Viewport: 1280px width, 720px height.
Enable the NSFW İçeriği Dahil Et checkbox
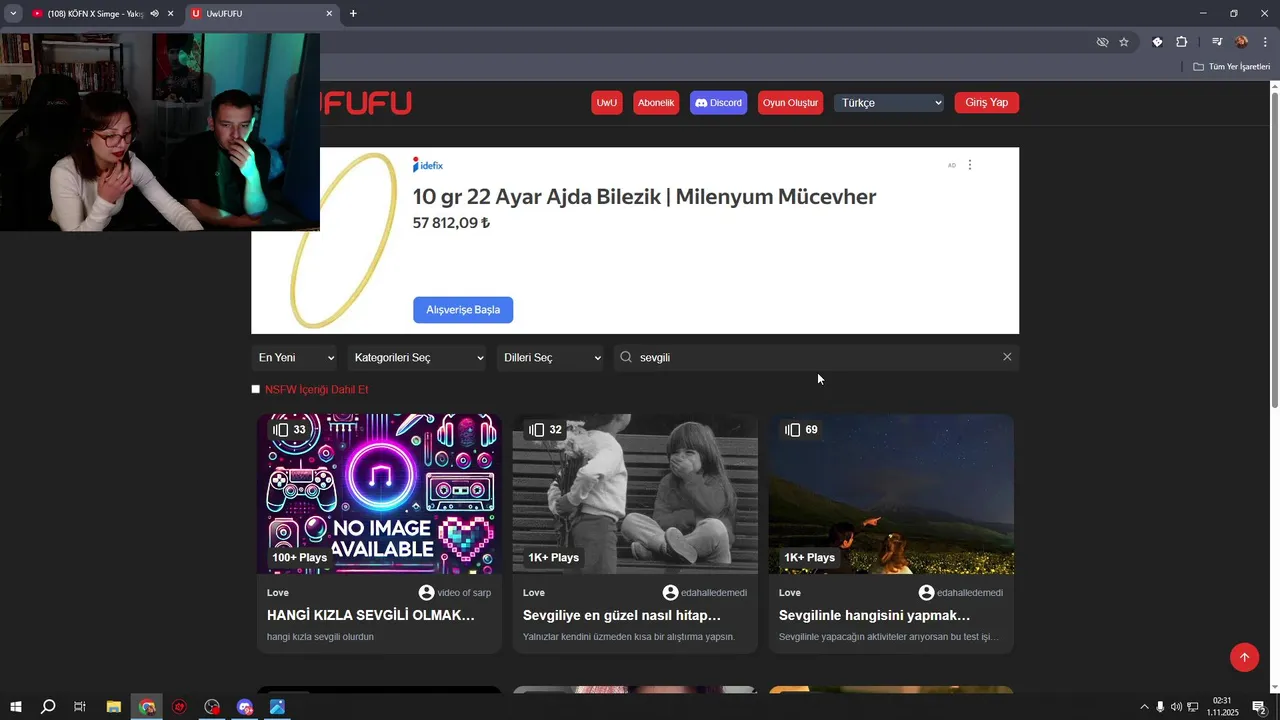coord(256,389)
